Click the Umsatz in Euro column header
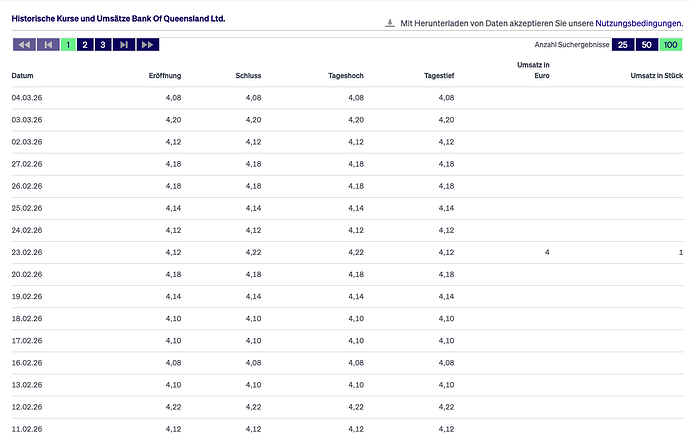Image resolution: width=690 pixels, height=439 pixels. click(533, 70)
